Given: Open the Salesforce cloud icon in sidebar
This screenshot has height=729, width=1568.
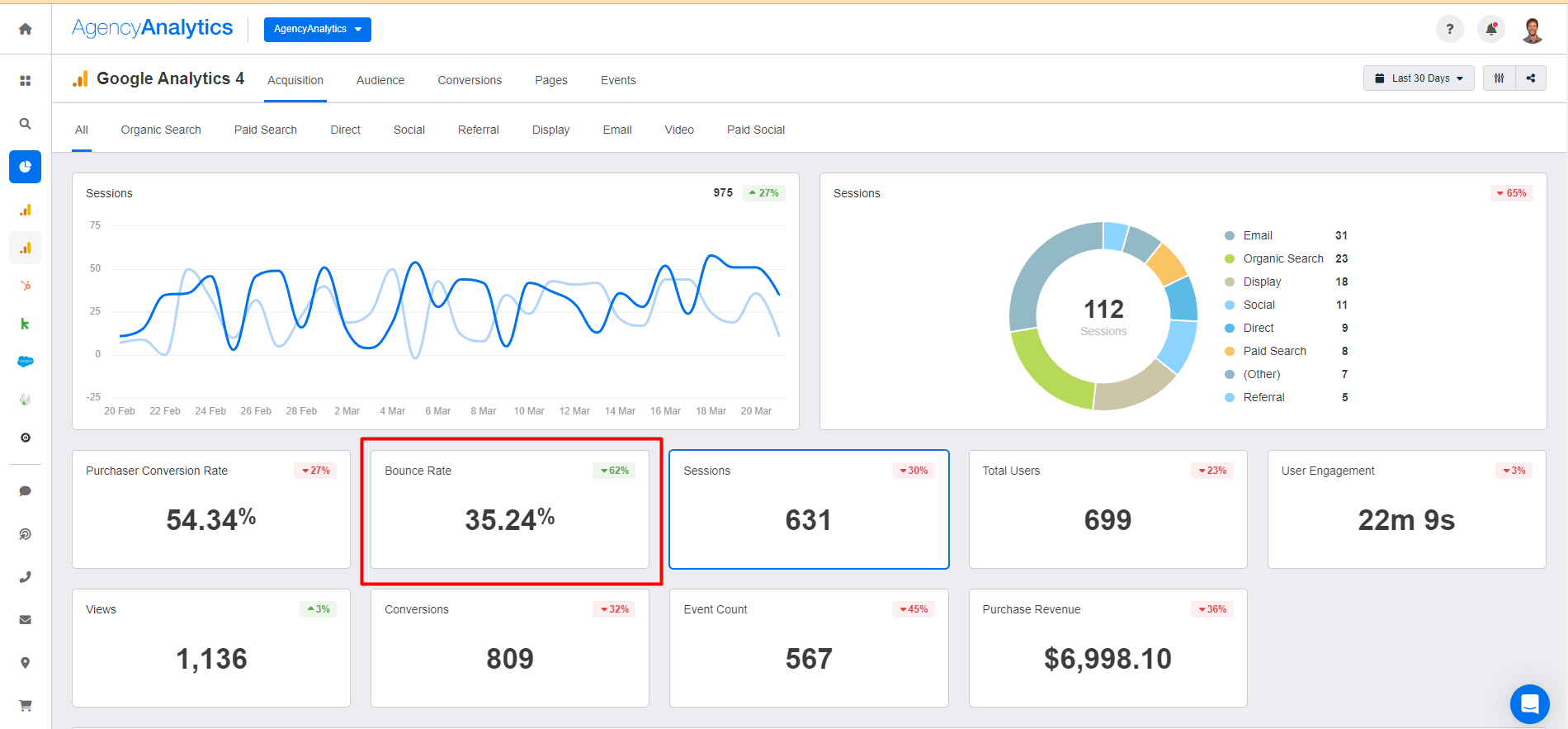Looking at the screenshot, I should [x=26, y=362].
